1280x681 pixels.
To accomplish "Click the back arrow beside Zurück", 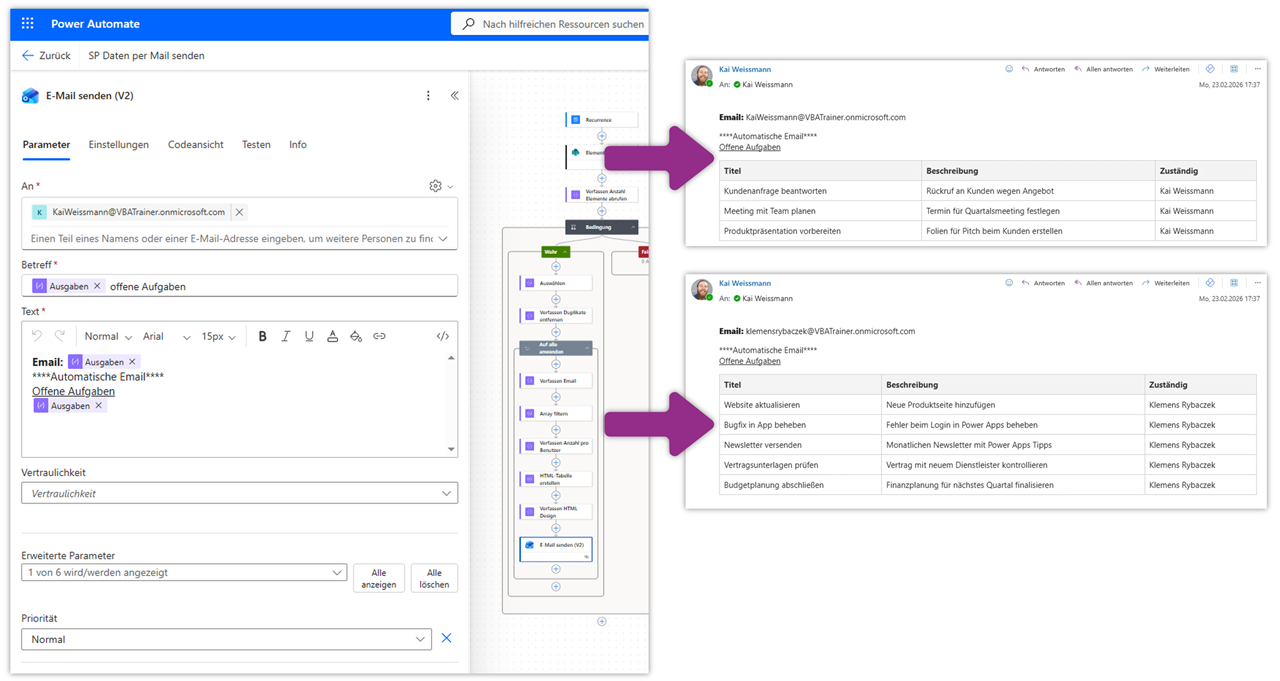I will (28, 56).
